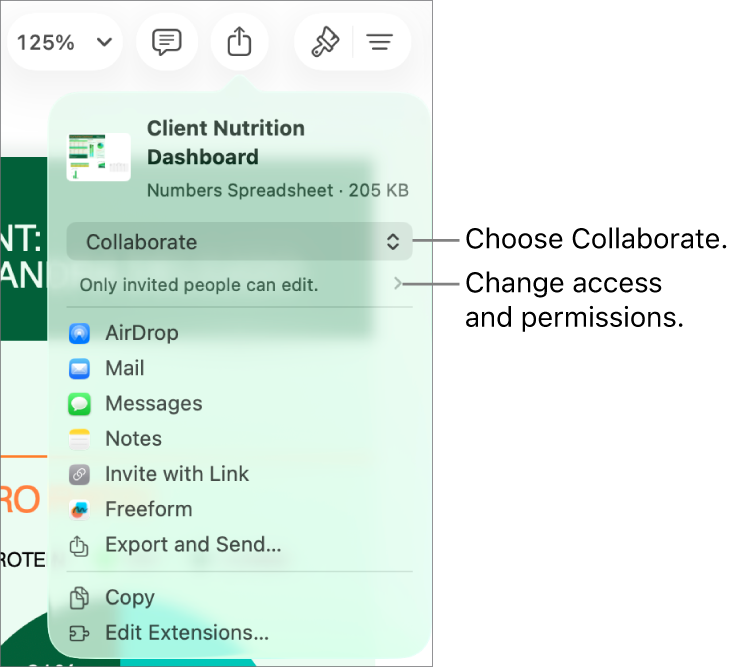Choose the Freeform app icon
This screenshot has width=737, height=668.
[79, 510]
